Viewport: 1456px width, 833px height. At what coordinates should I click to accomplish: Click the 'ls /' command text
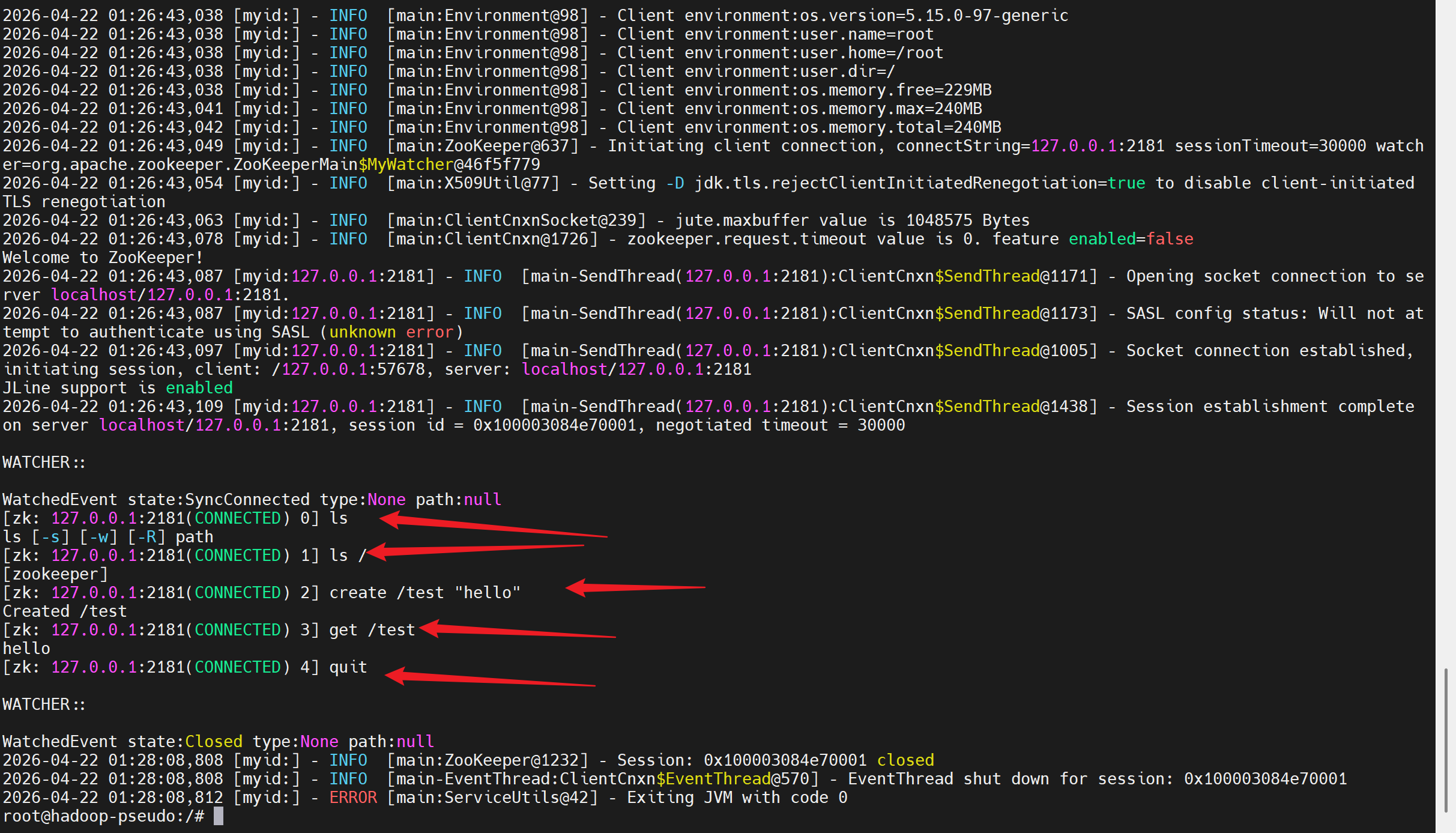click(348, 555)
